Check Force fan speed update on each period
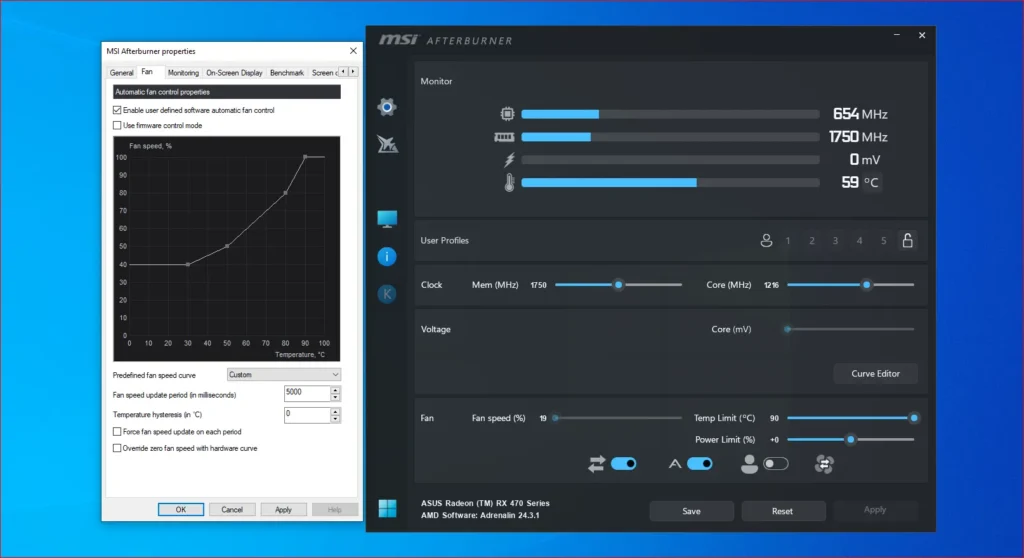The height and width of the screenshot is (558, 1024). [117, 432]
